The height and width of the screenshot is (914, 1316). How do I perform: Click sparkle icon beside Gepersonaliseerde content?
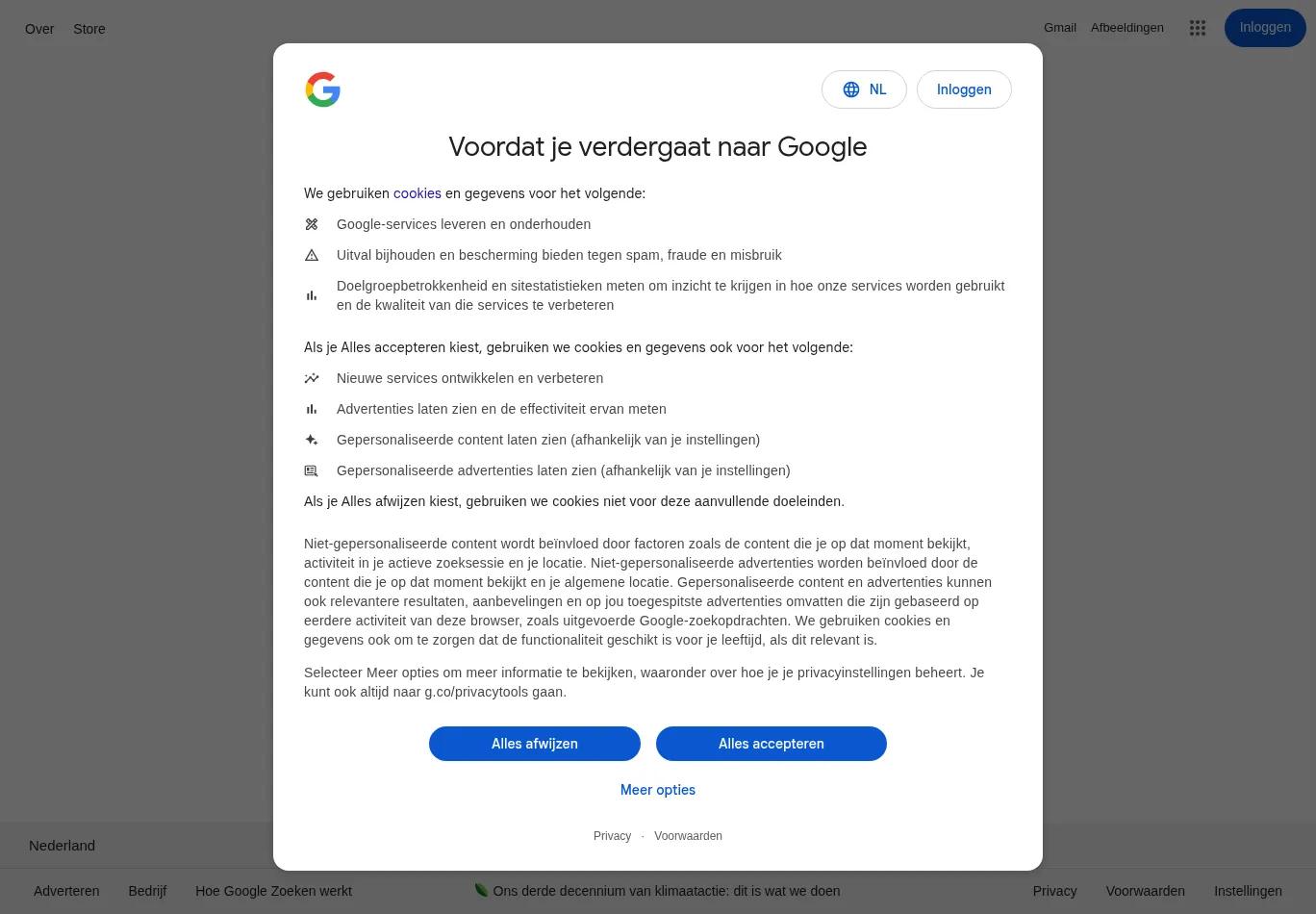click(312, 440)
